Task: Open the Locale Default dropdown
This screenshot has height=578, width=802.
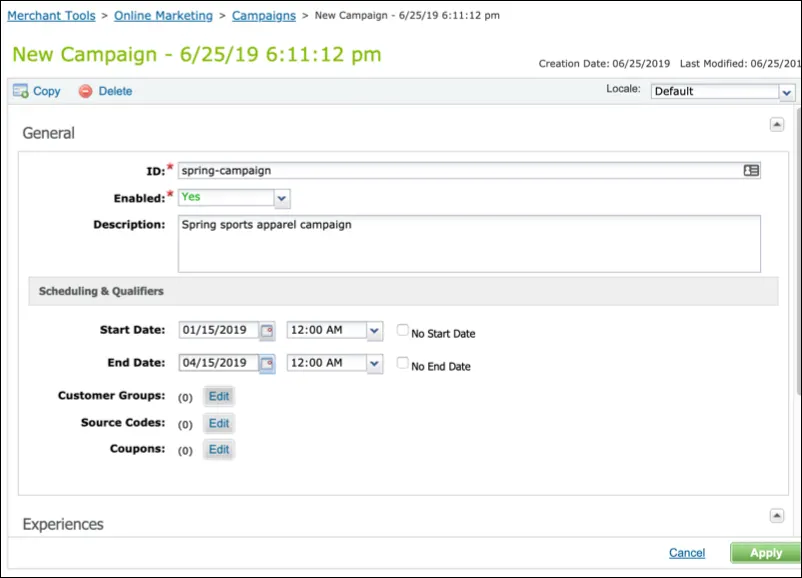Action: click(x=723, y=92)
